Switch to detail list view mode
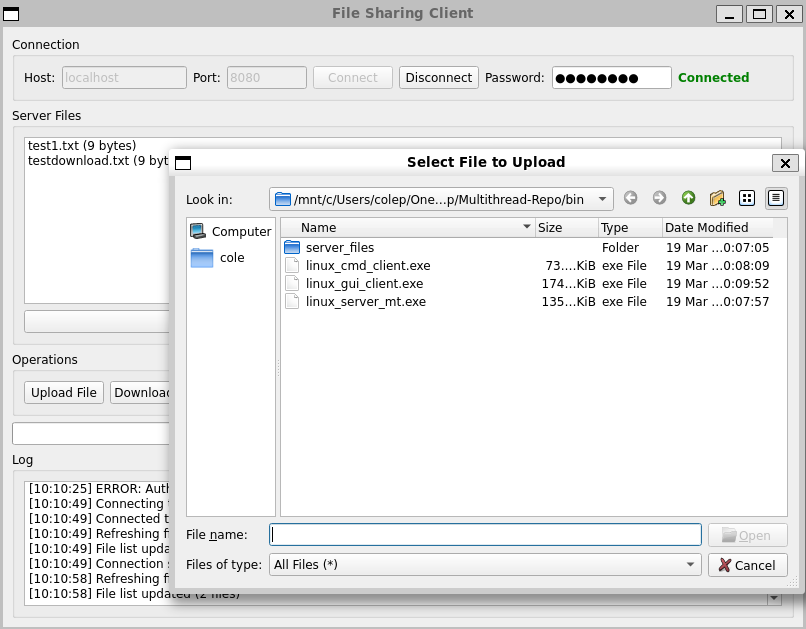 click(x=775, y=198)
